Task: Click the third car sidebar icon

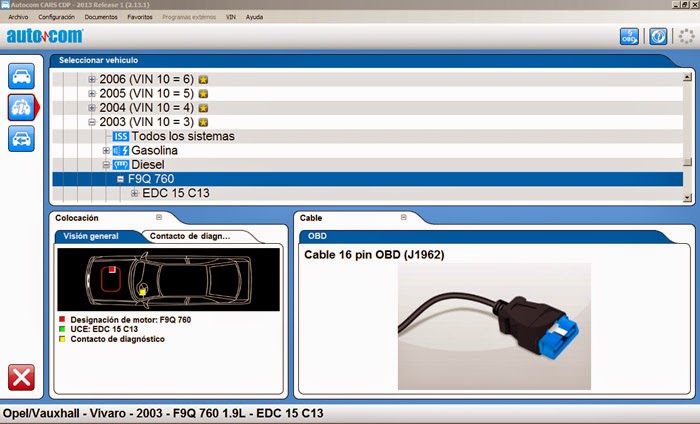Action: pos(21,139)
